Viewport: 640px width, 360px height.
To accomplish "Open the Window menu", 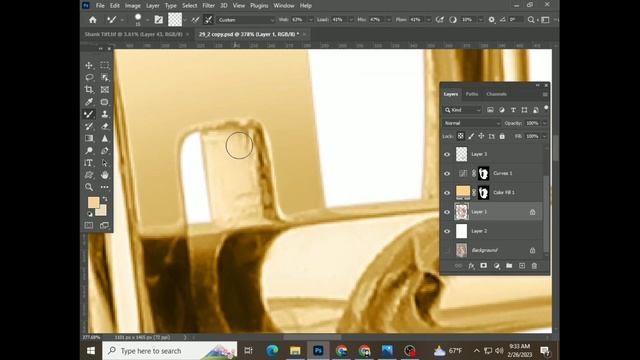I will click(284, 6).
